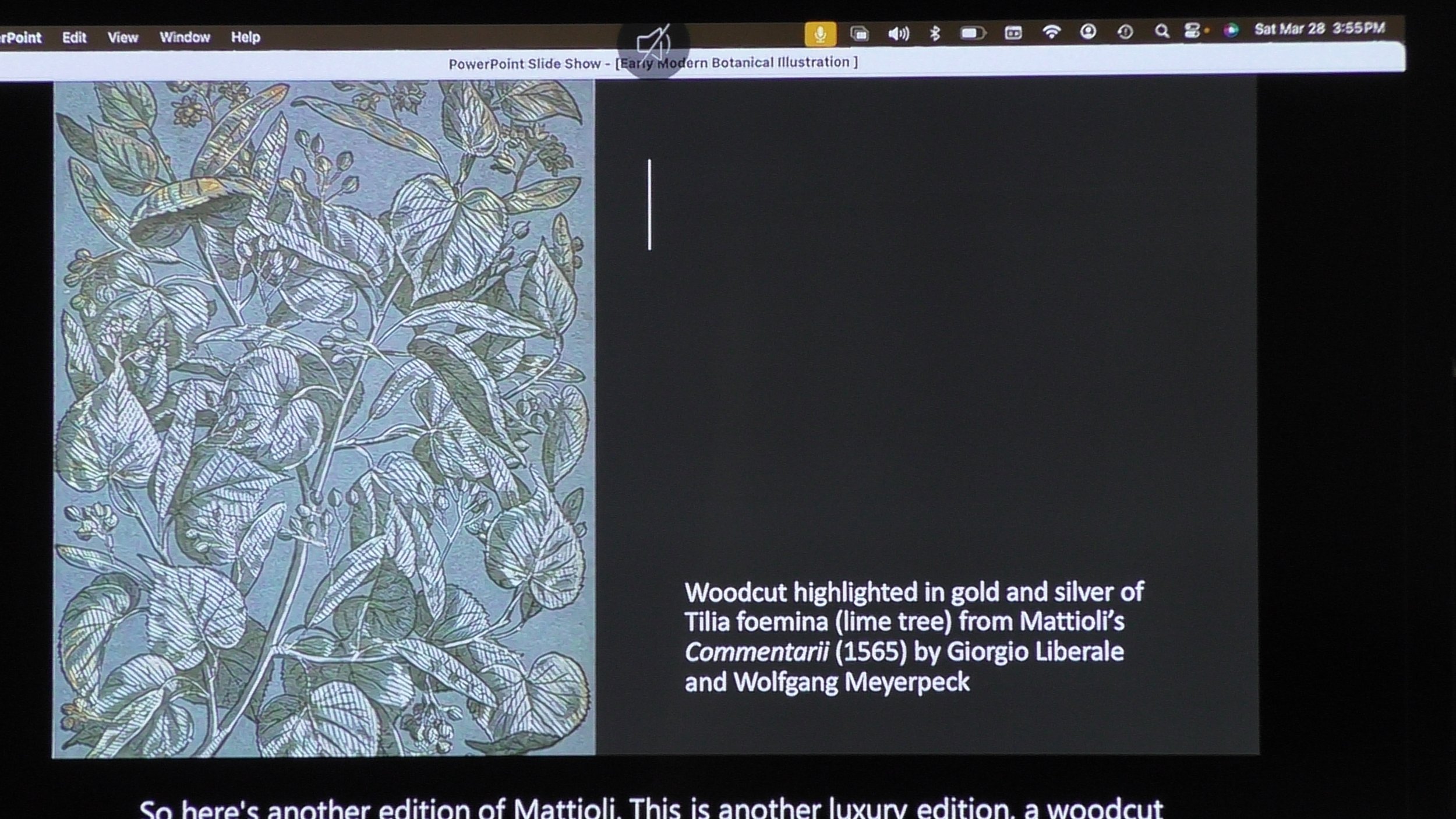Open Spotlight search magnifier icon
Image resolution: width=1456 pixels, height=819 pixels.
1161,31
